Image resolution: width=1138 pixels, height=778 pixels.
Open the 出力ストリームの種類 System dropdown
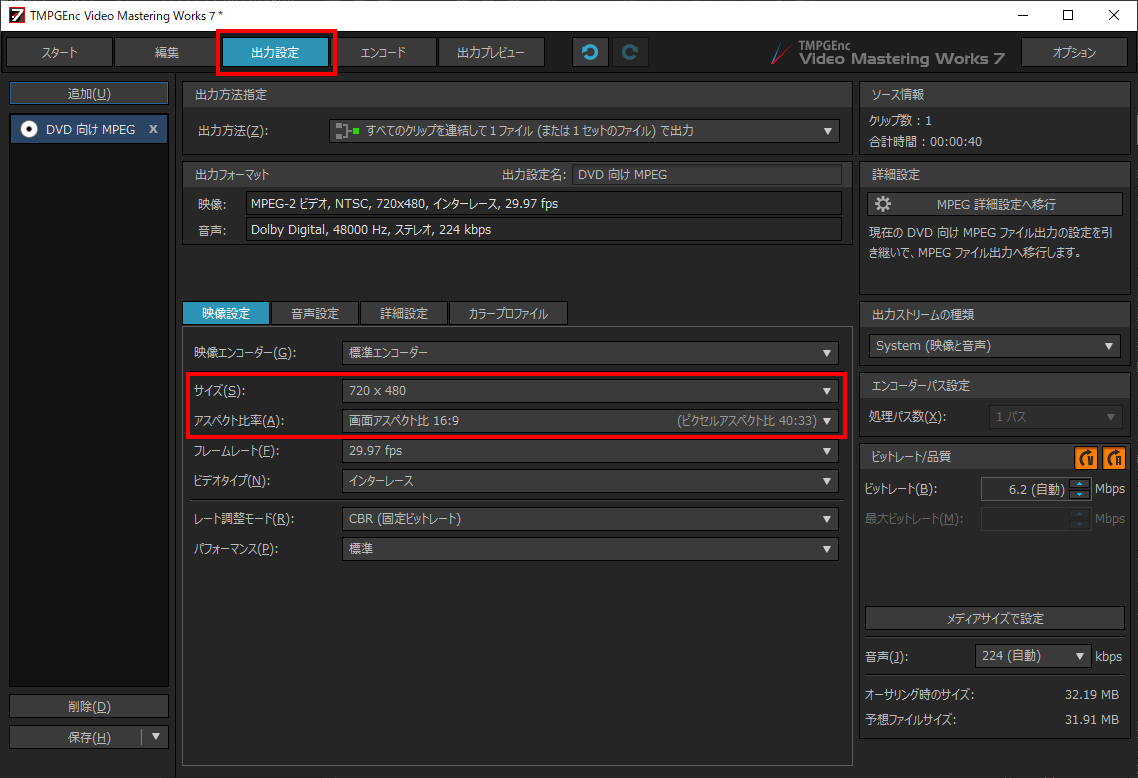(x=994, y=346)
